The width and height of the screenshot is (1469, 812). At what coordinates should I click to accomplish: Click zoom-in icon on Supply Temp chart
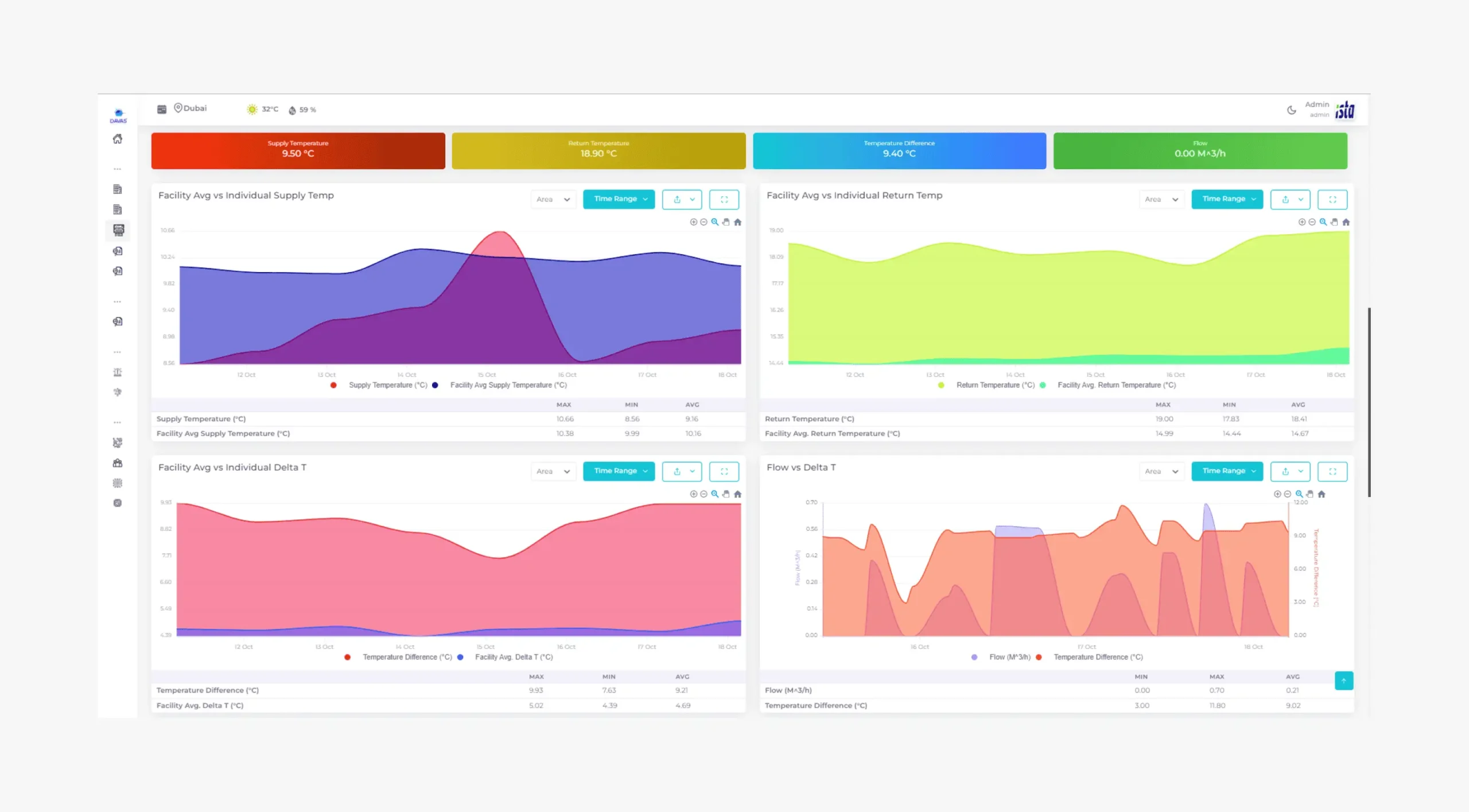(693, 222)
